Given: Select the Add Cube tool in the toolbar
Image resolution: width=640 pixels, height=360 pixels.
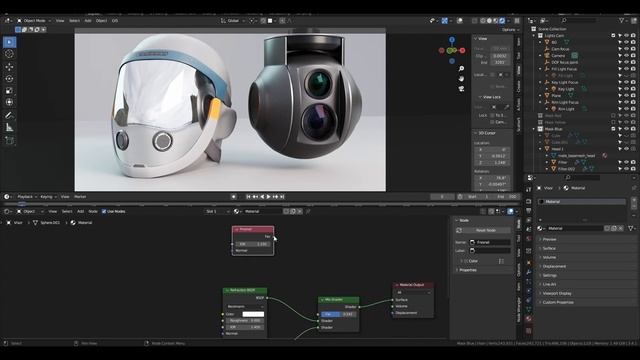Looking at the screenshot, I should click(9, 140).
